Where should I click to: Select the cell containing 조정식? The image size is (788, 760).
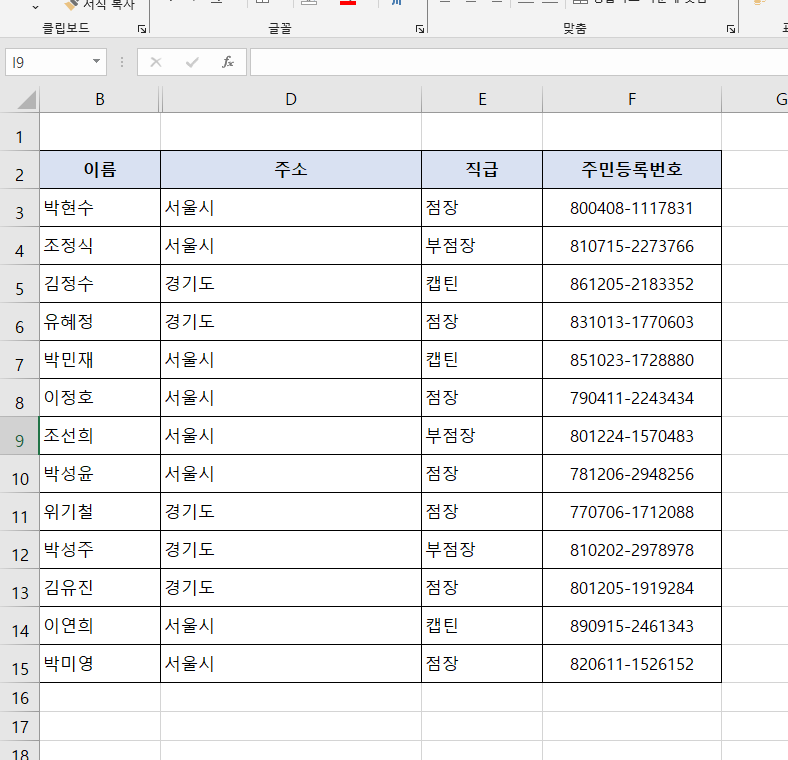point(100,246)
